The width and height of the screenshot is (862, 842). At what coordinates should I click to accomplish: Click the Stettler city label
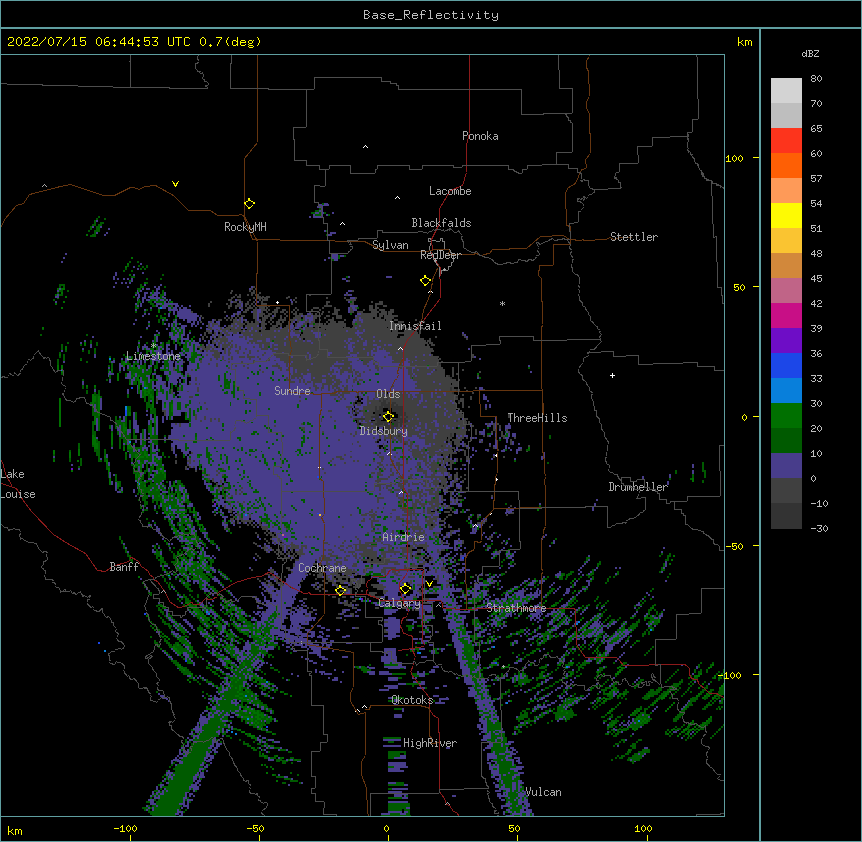(x=634, y=237)
